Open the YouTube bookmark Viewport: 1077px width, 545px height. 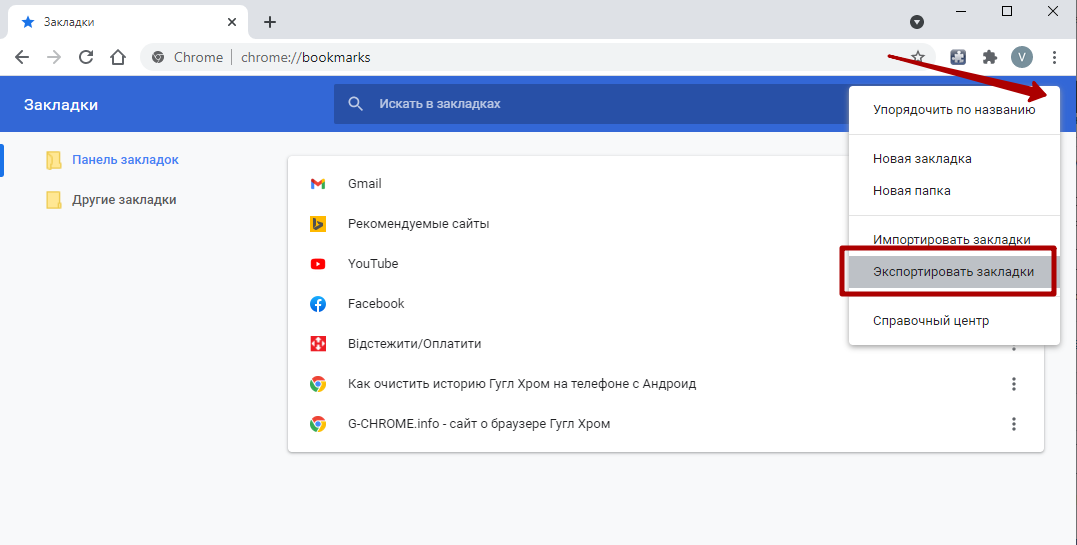coord(372,264)
